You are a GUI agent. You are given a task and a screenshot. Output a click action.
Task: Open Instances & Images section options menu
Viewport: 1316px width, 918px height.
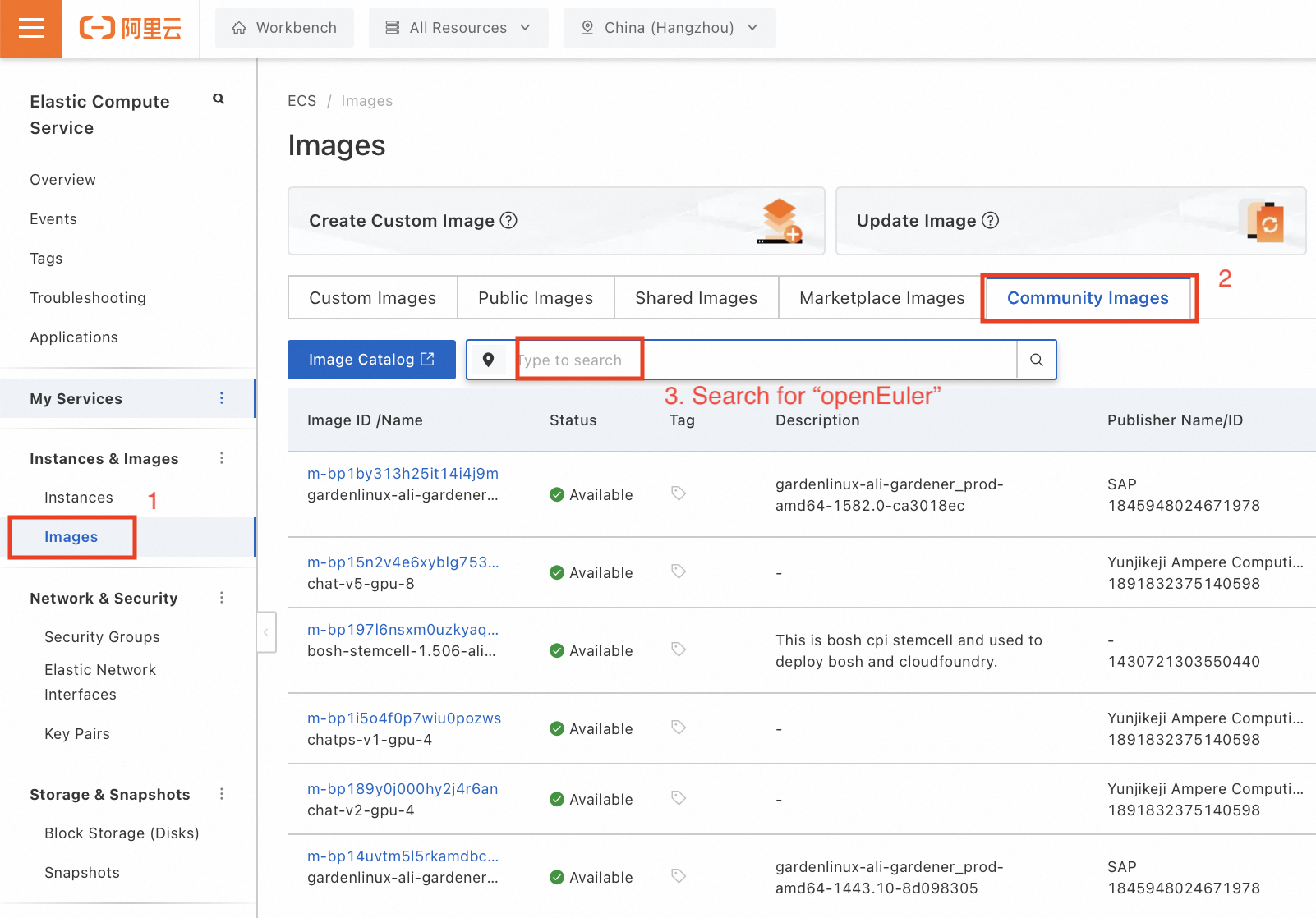pyautogui.click(x=222, y=458)
